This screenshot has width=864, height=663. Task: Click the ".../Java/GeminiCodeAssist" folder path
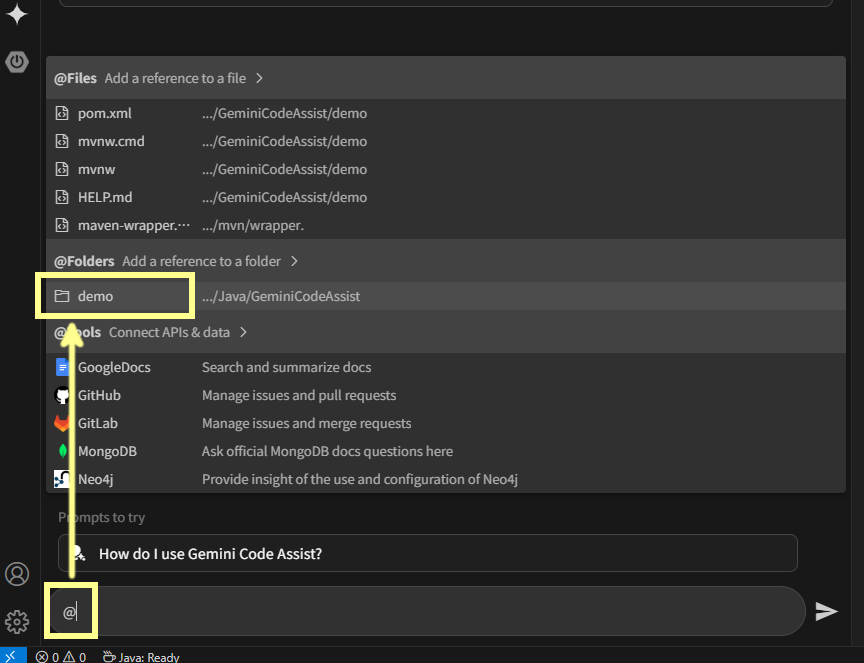pyautogui.click(x=281, y=296)
